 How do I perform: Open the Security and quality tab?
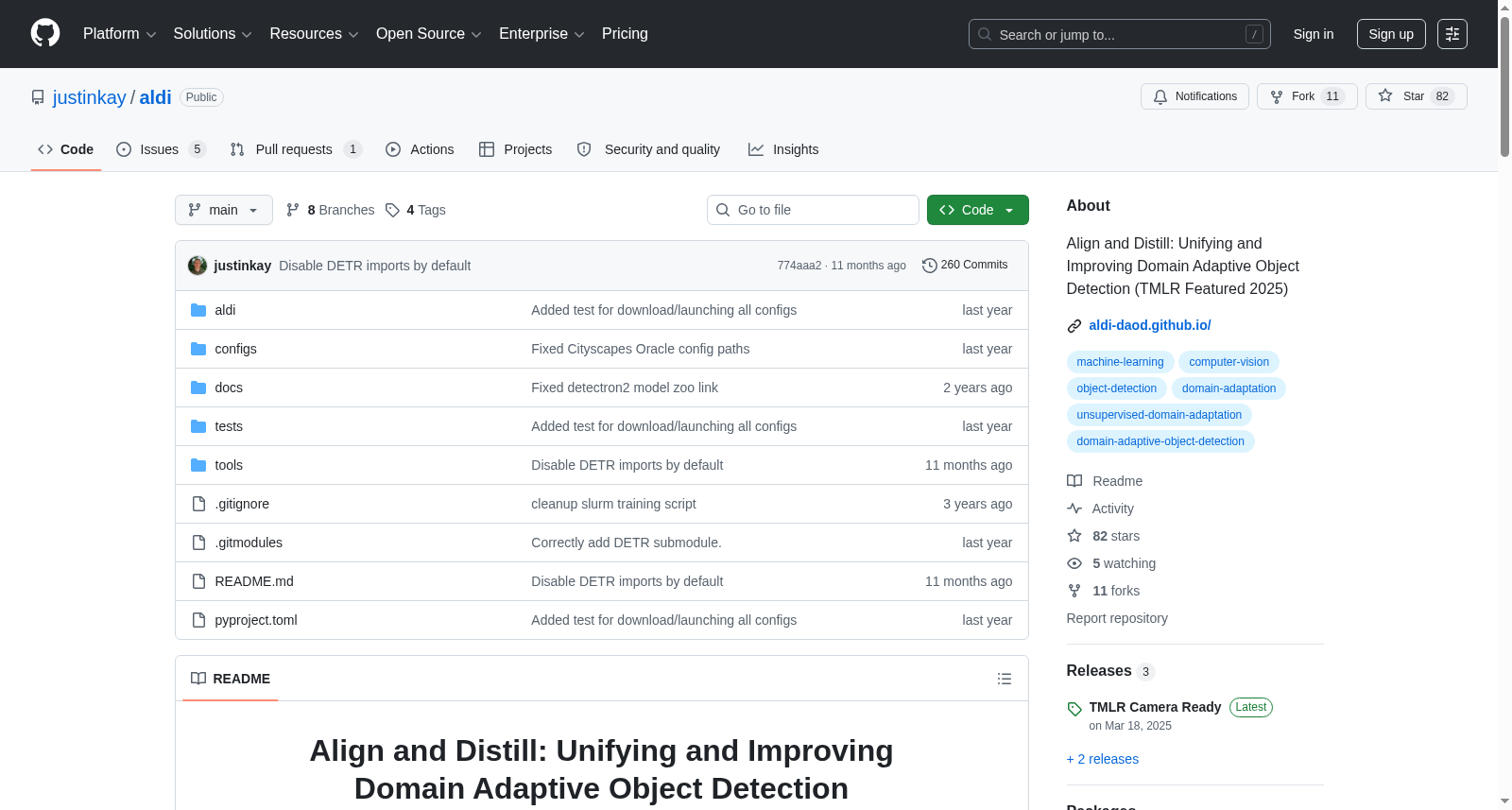coord(648,149)
